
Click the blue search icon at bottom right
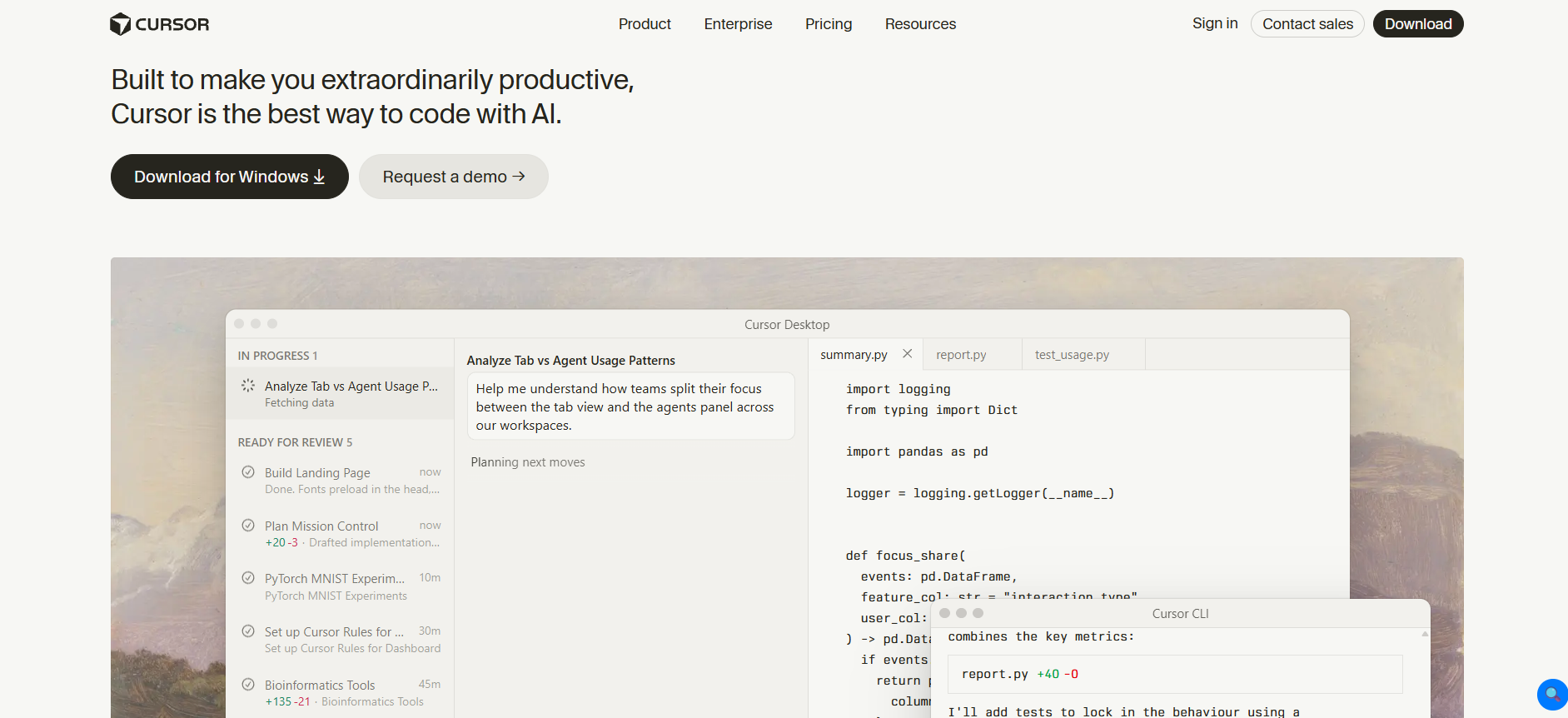tap(1552, 695)
